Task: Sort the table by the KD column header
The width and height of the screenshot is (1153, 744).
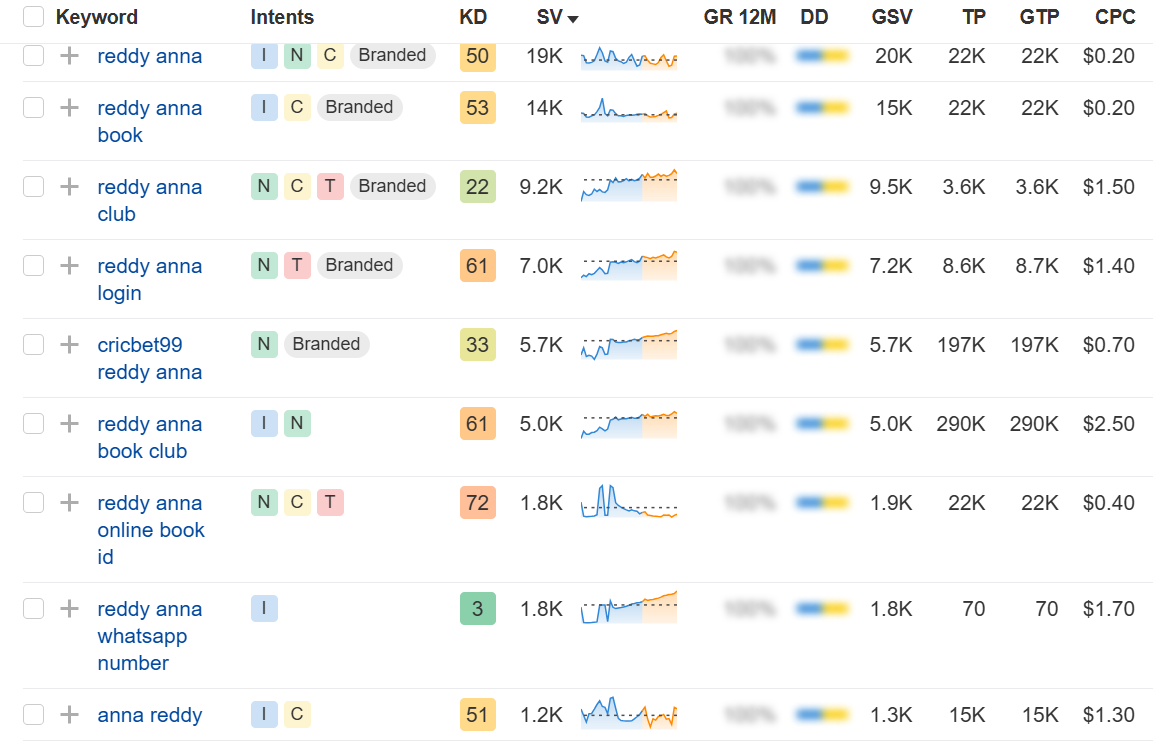Action: [473, 17]
